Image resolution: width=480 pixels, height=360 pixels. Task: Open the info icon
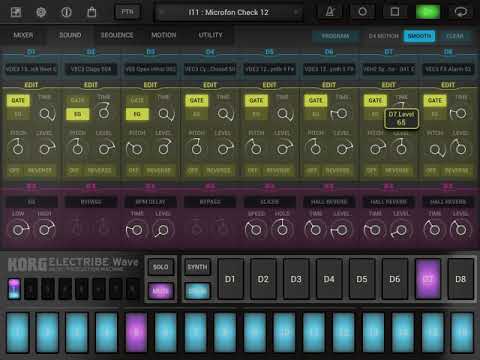click(x=66, y=12)
